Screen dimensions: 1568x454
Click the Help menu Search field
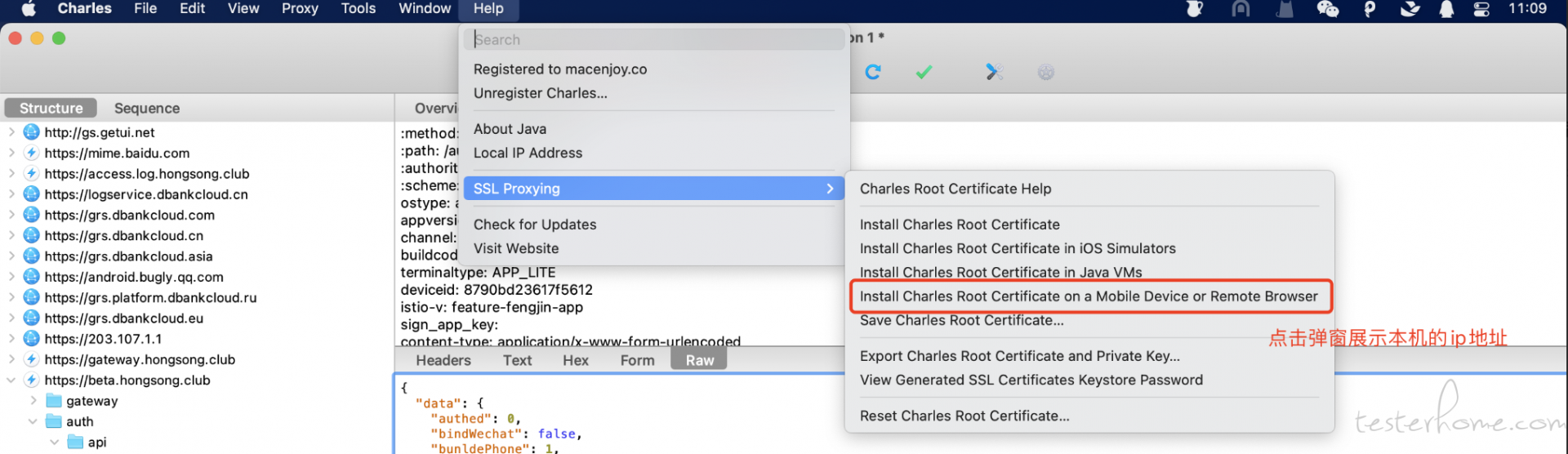(x=655, y=39)
